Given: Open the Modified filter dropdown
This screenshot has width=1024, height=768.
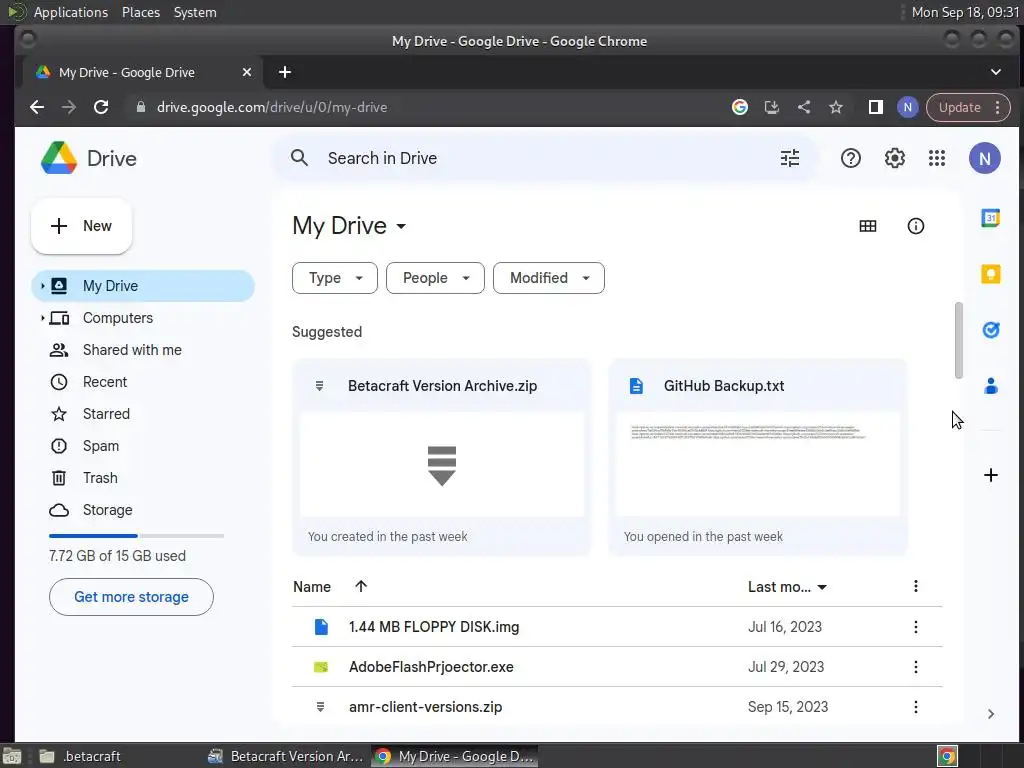Looking at the screenshot, I should pos(549,278).
